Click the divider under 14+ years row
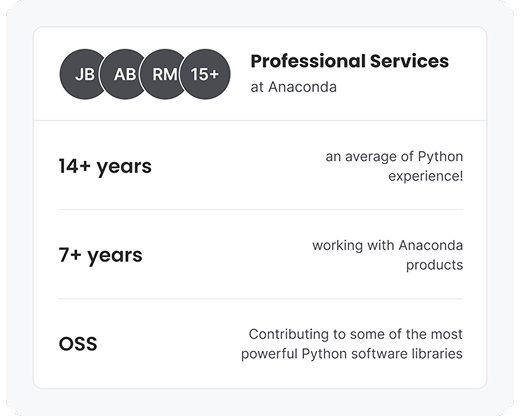 [x=260, y=210]
